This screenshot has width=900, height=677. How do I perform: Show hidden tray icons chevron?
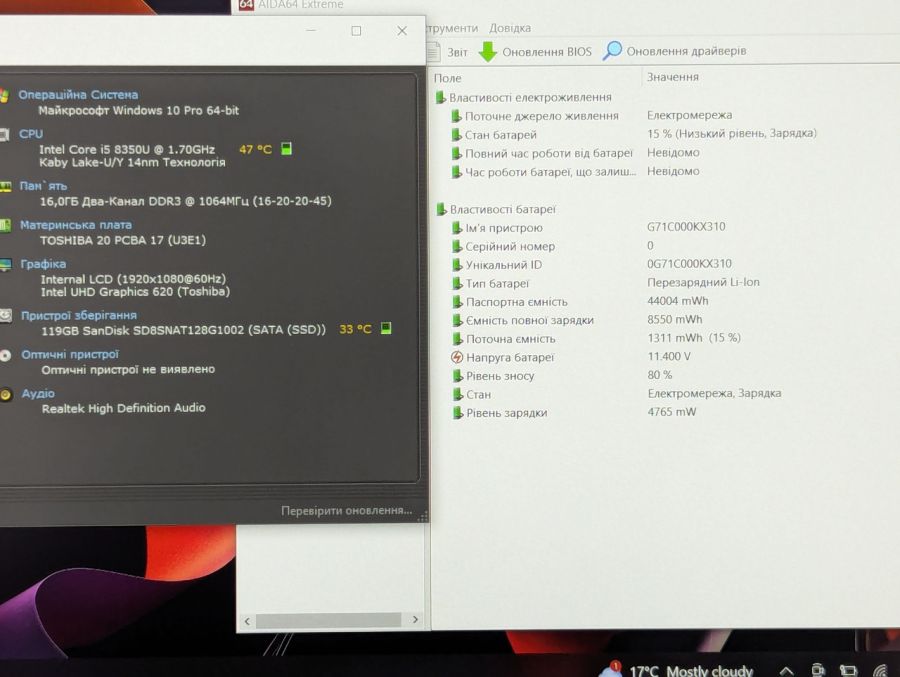[x=786, y=671]
